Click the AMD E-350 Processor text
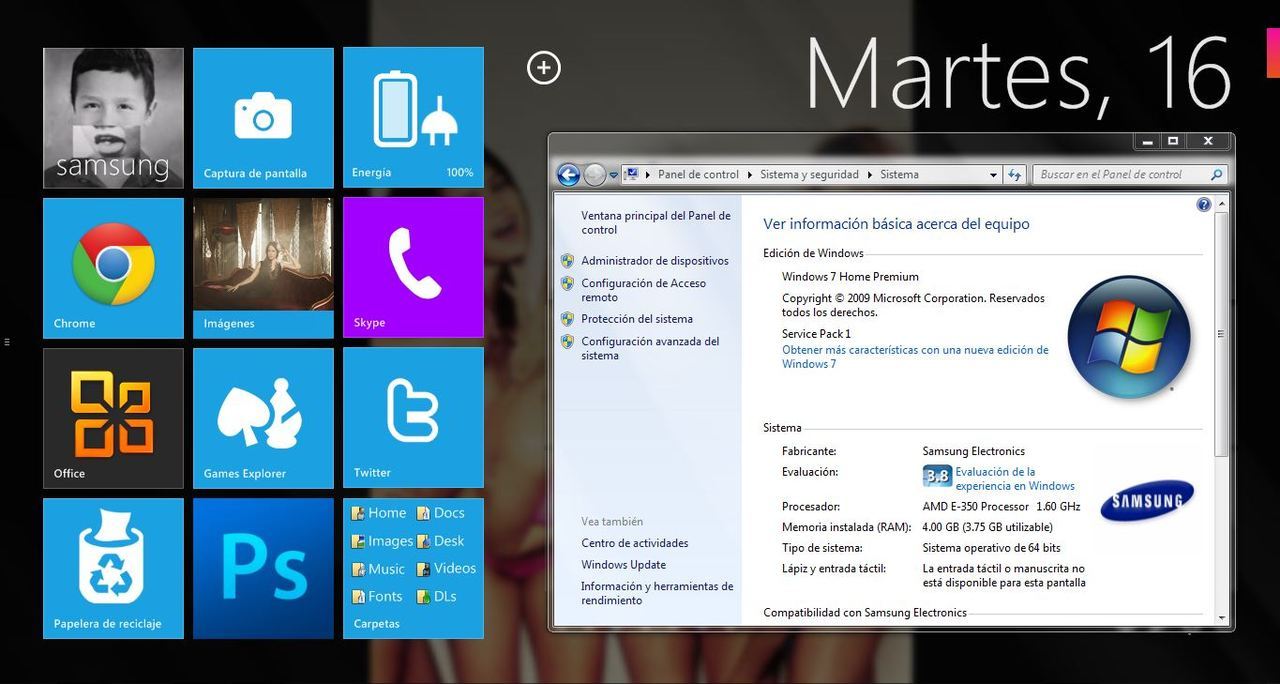Viewport: 1280px width, 684px height. click(975, 507)
